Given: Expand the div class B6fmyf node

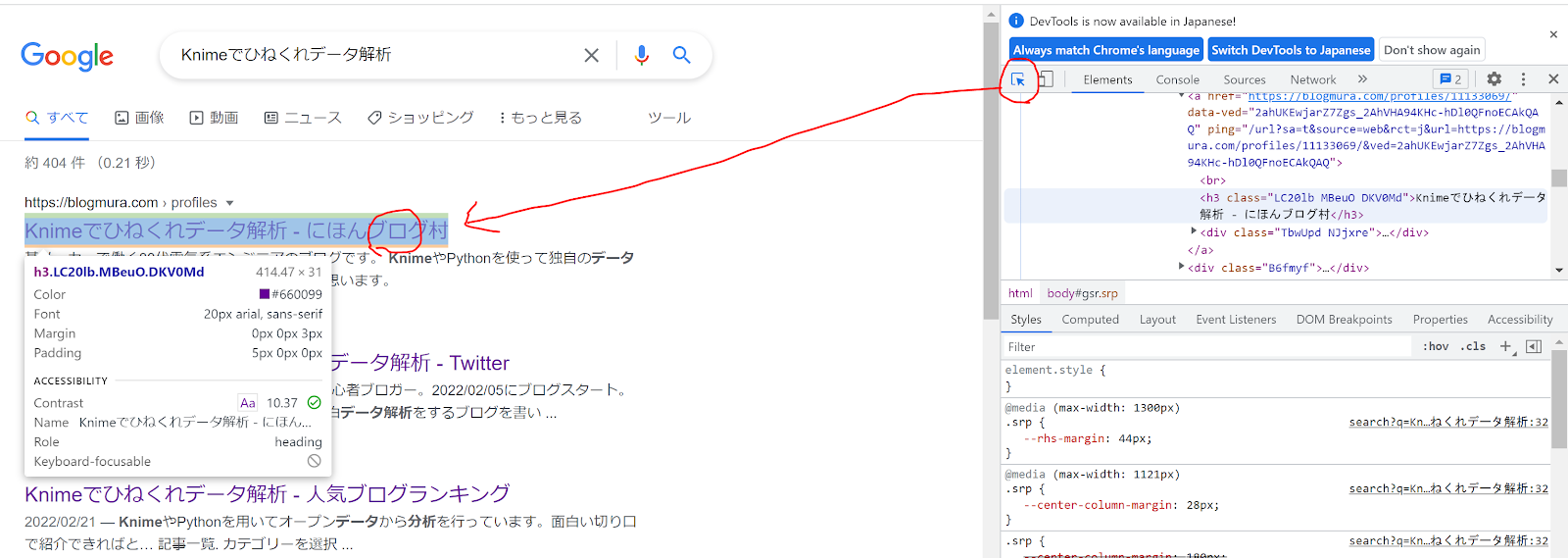Looking at the screenshot, I should pyautogui.click(x=1181, y=267).
